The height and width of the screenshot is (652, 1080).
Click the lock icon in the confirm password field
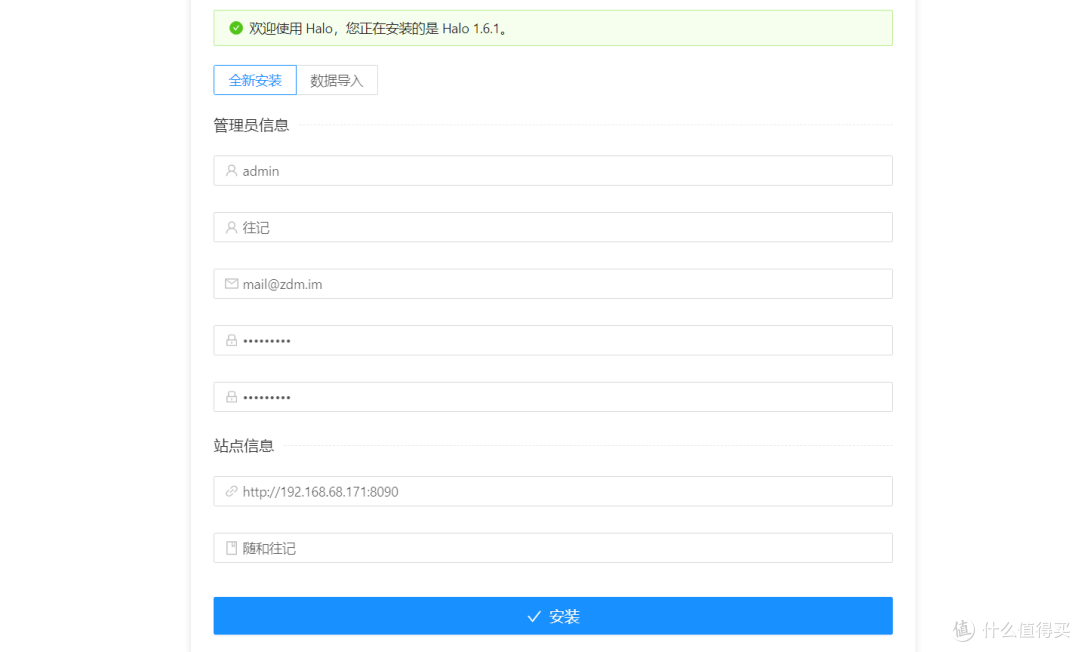coord(229,396)
